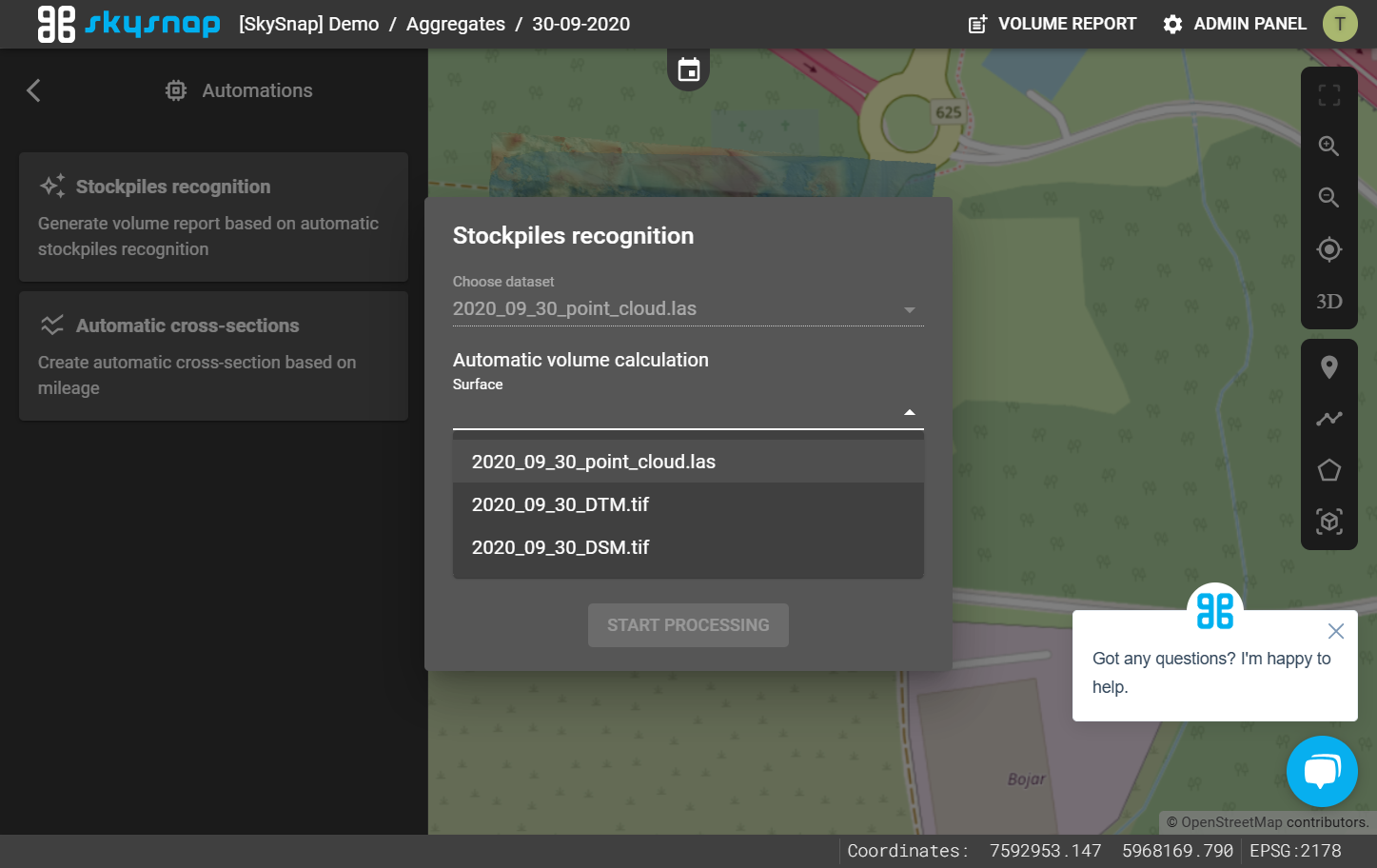Go back using the left chevron arrow

[x=33, y=90]
